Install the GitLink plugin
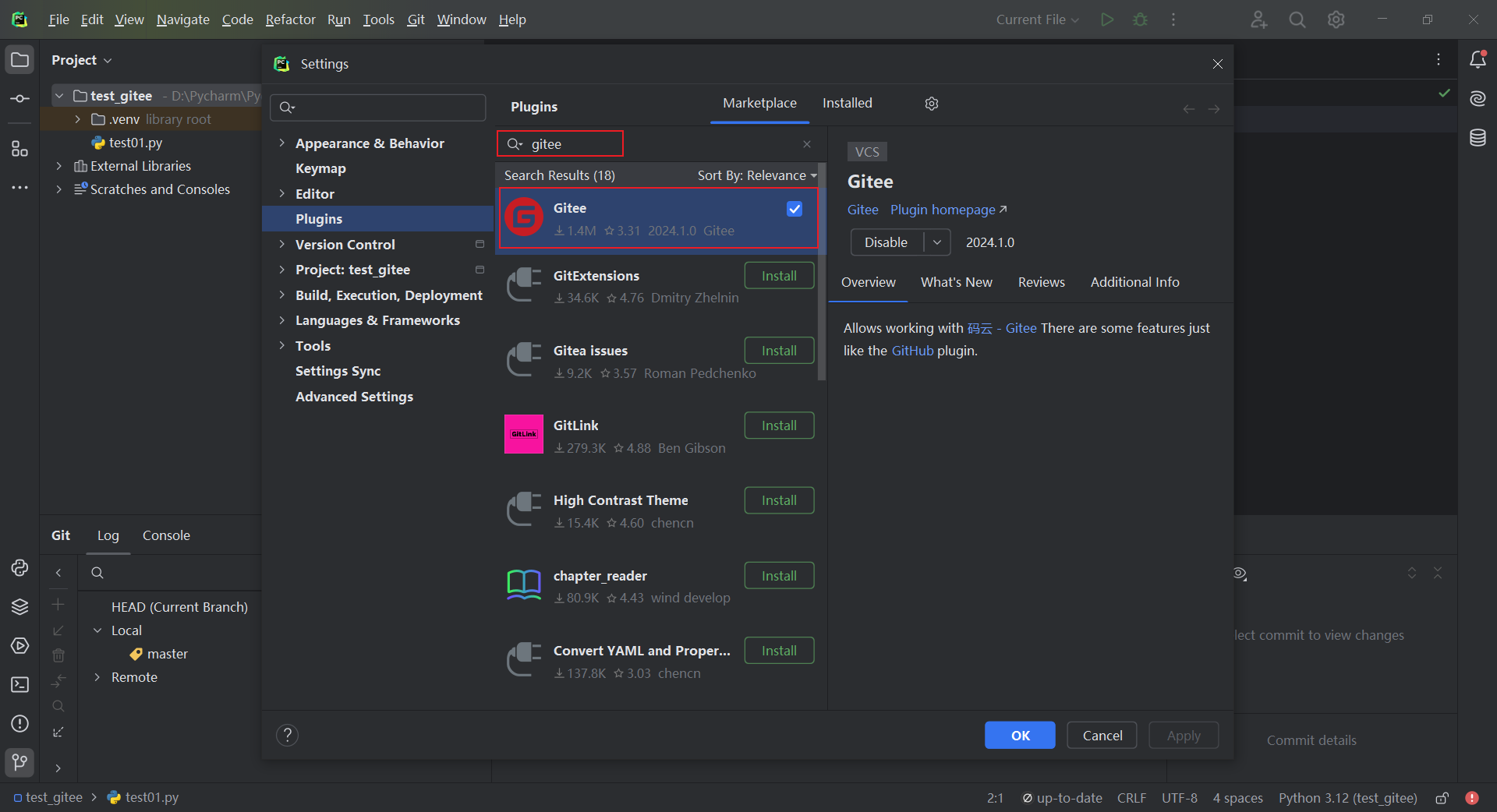Viewport: 1497px width, 812px height. (779, 425)
